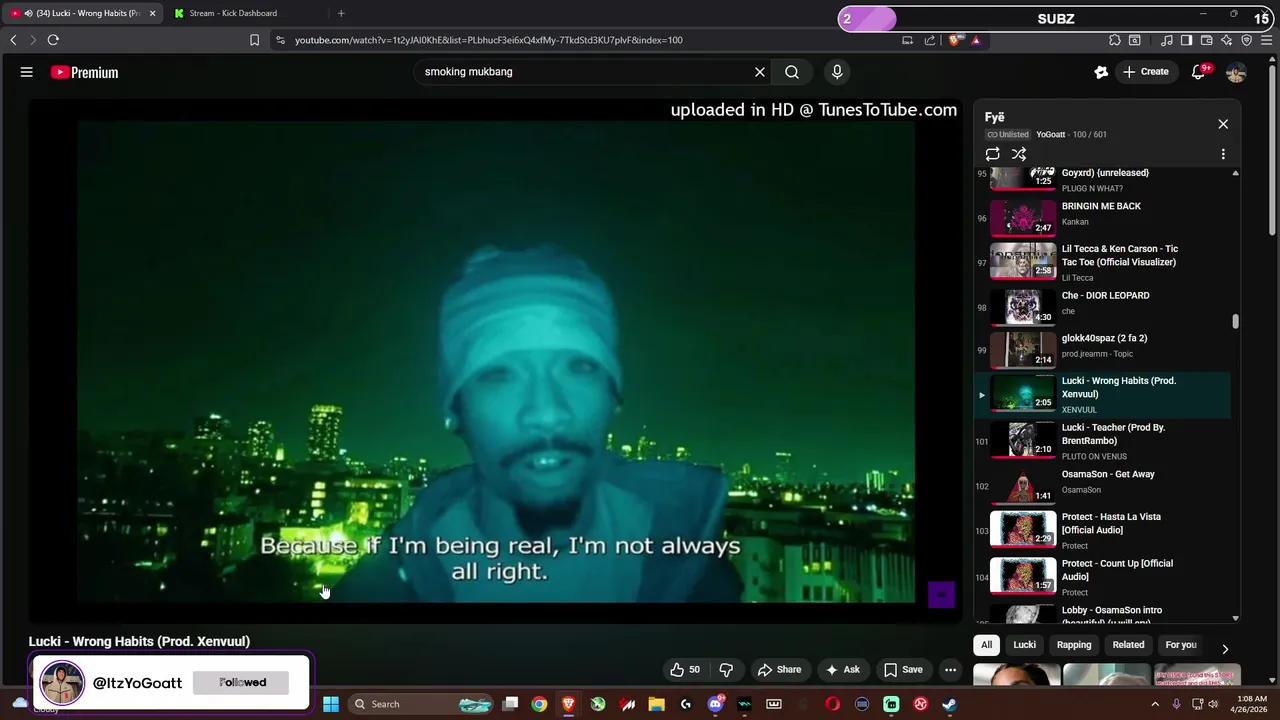Screen dimensions: 1280x720
Task: Play Lil Tecca & Ken Carson Tic Tac Toe
Action: pyautogui.click(x=1102, y=261)
